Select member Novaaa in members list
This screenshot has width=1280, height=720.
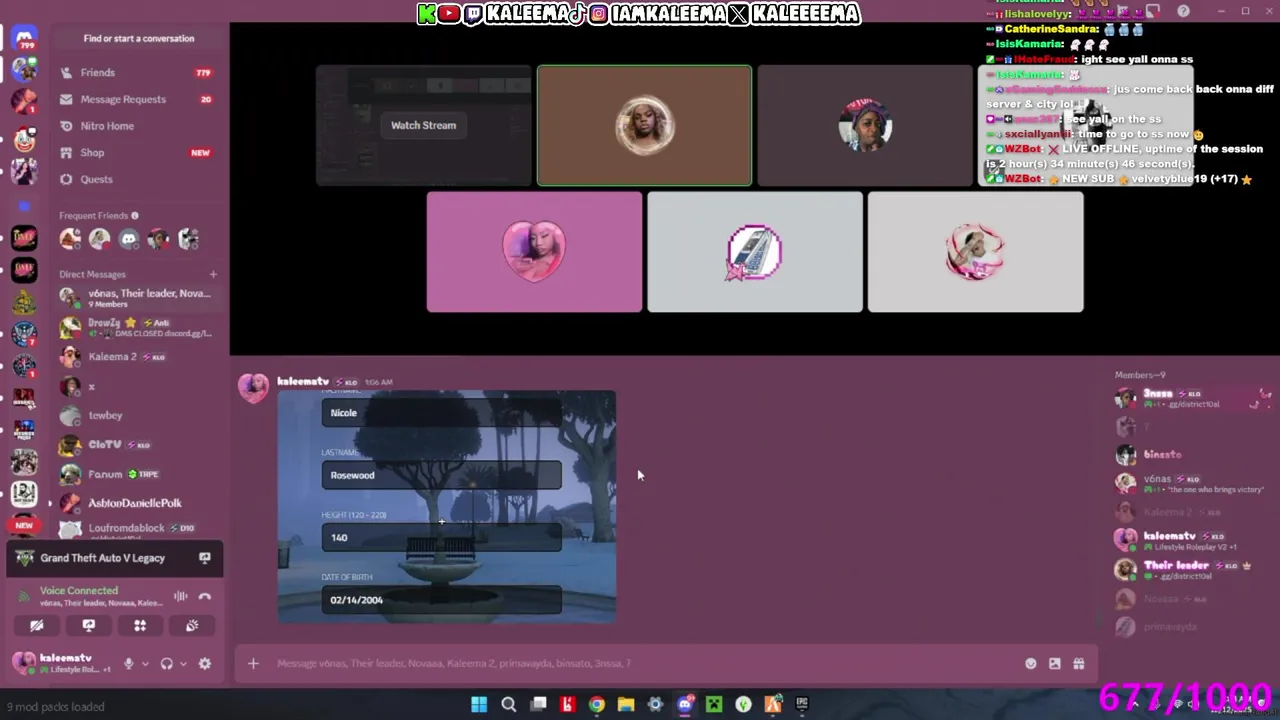tap(1193, 598)
